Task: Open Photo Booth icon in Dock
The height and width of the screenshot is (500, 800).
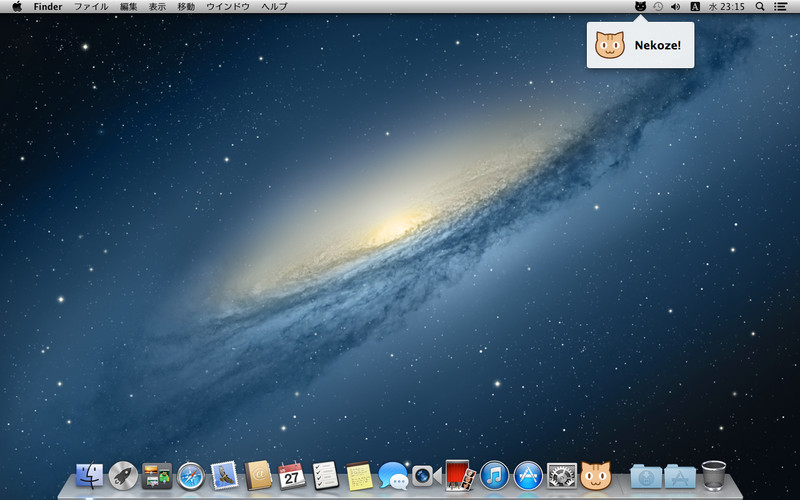Action: point(460,476)
